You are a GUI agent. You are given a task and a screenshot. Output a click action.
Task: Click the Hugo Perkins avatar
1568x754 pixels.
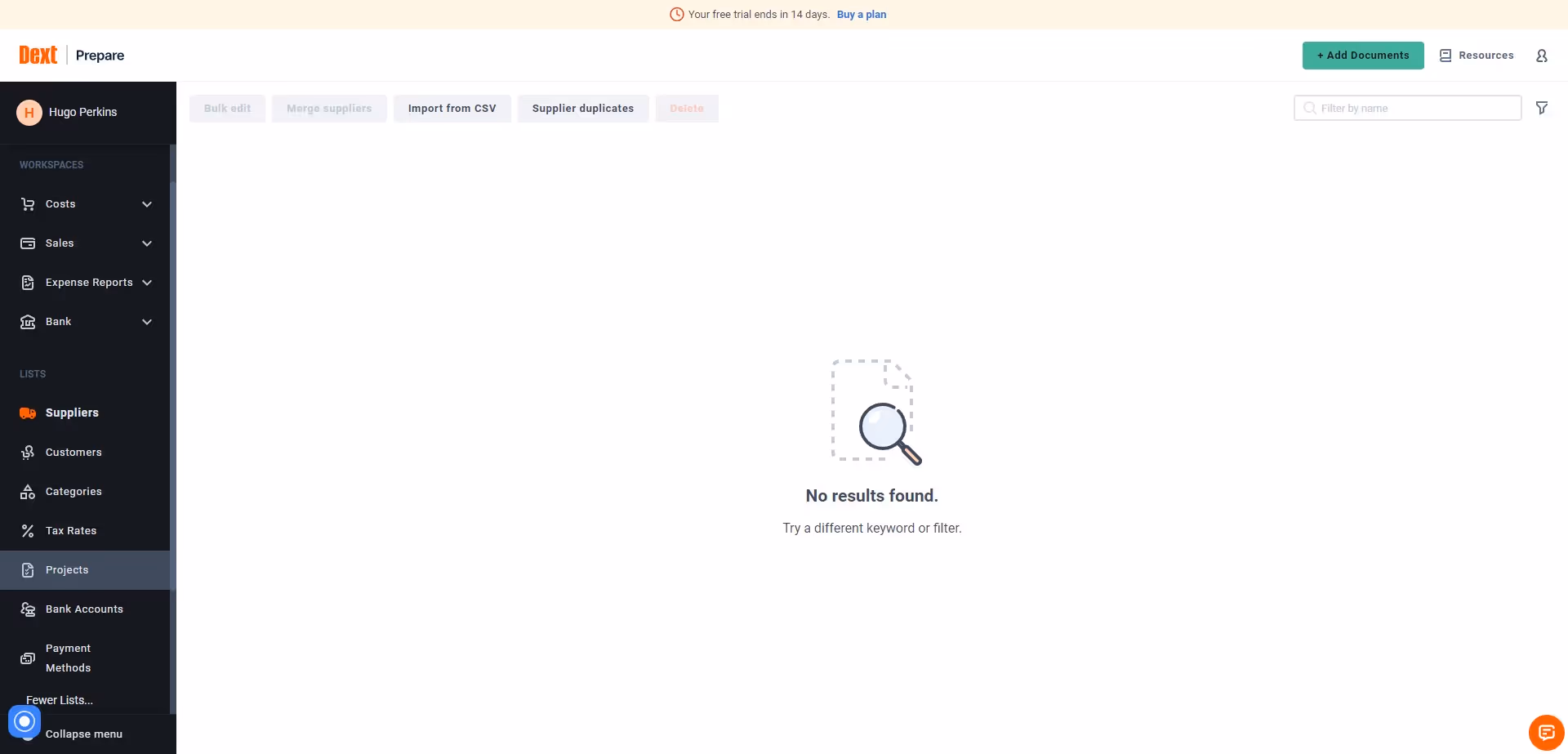click(x=29, y=113)
